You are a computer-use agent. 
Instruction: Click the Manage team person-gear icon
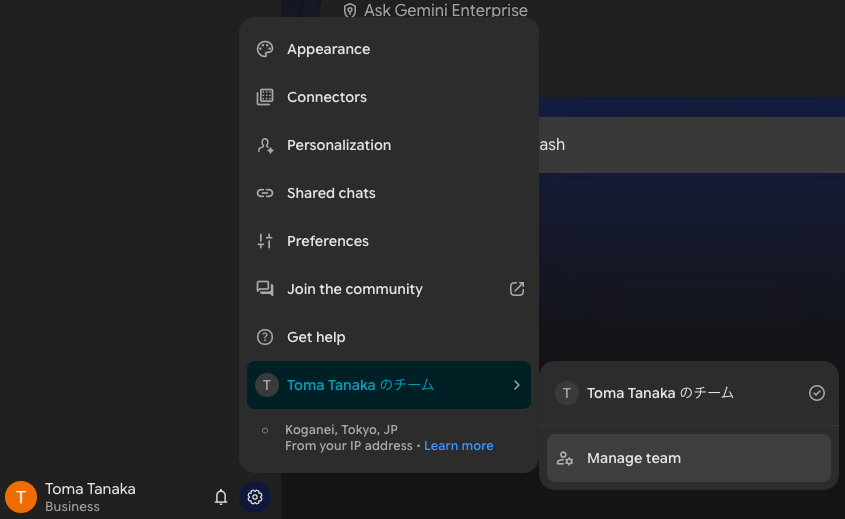pyautogui.click(x=565, y=458)
